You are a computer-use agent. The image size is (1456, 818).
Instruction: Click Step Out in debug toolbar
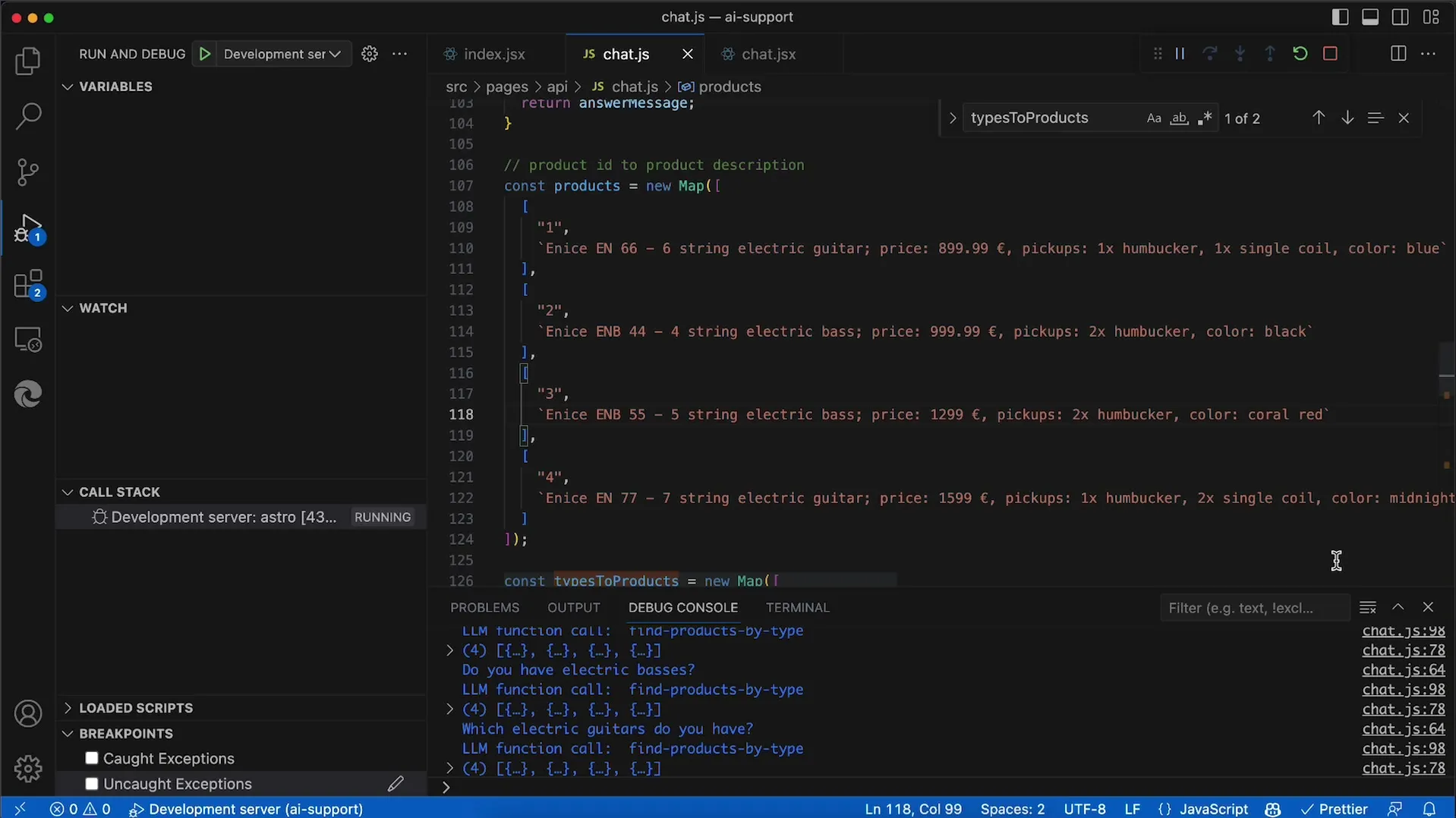coord(1270,54)
